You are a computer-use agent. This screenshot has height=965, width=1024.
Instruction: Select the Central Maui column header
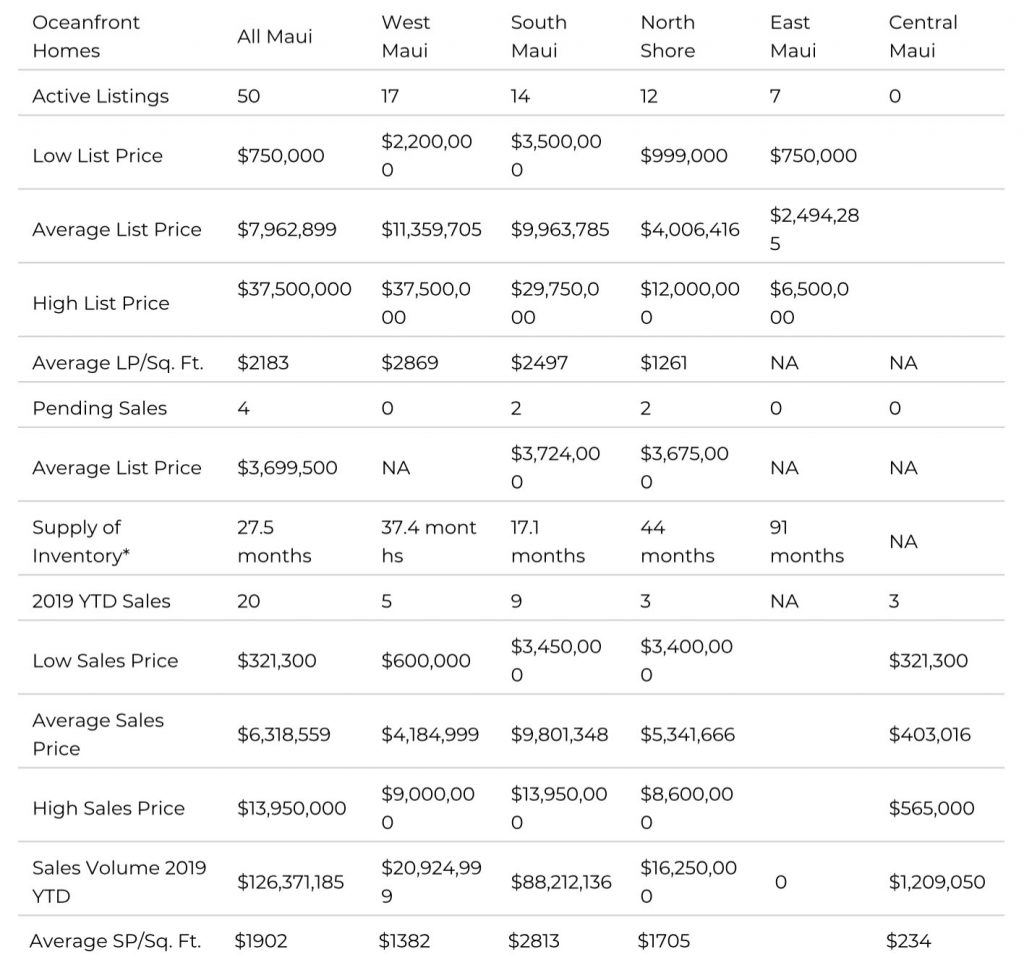pyautogui.click(x=923, y=37)
